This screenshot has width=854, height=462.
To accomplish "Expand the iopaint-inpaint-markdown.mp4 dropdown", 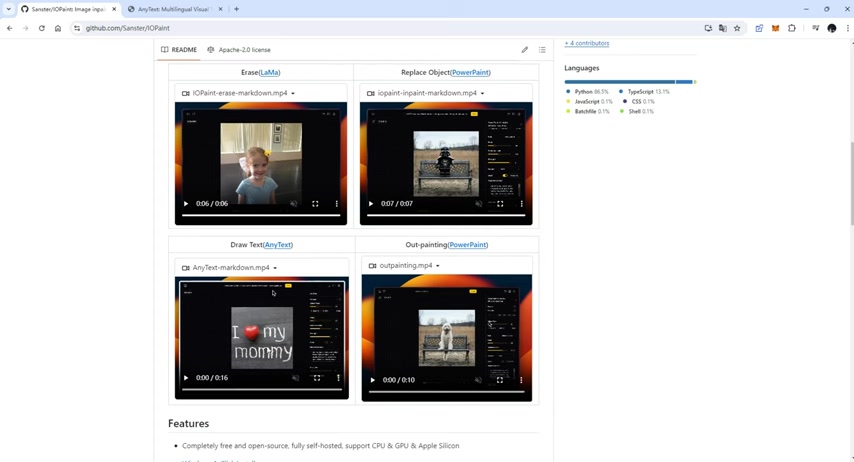I will [482, 93].
